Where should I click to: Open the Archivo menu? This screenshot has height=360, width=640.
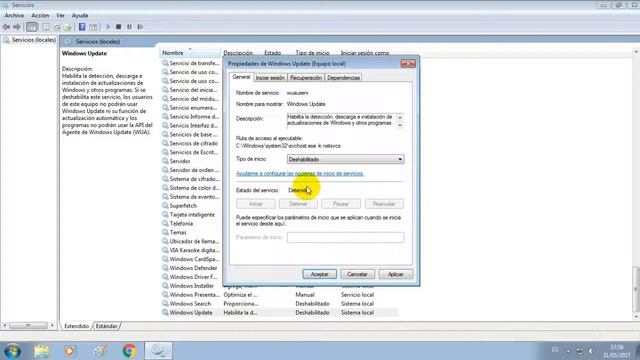(14, 16)
